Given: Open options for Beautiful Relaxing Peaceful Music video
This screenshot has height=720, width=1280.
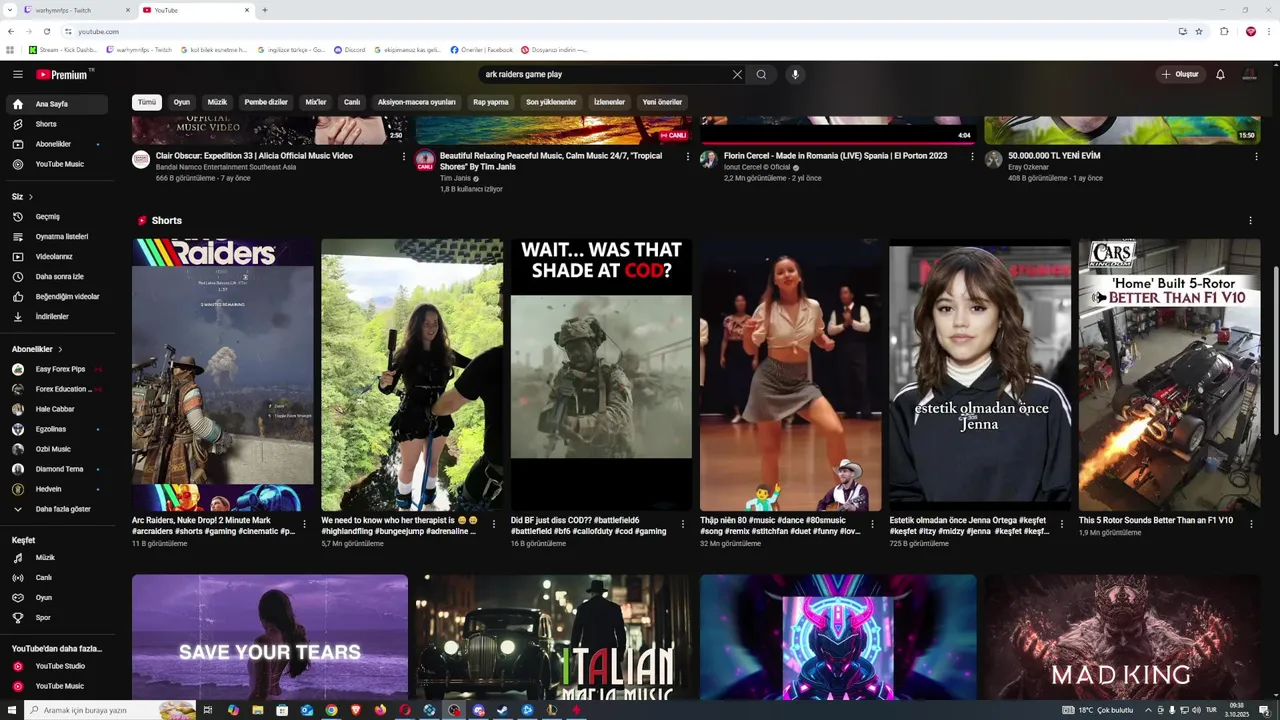Looking at the screenshot, I should pyautogui.click(x=688, y=157).
